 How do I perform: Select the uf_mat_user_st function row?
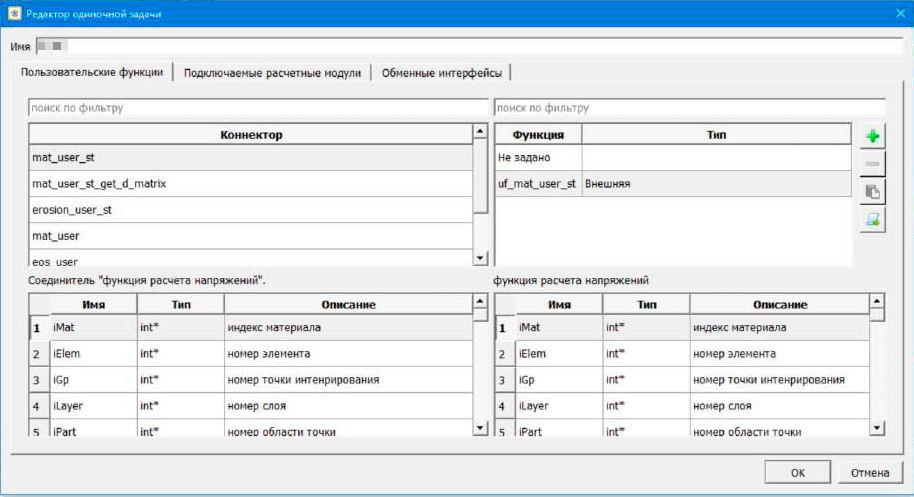(537, 184)
